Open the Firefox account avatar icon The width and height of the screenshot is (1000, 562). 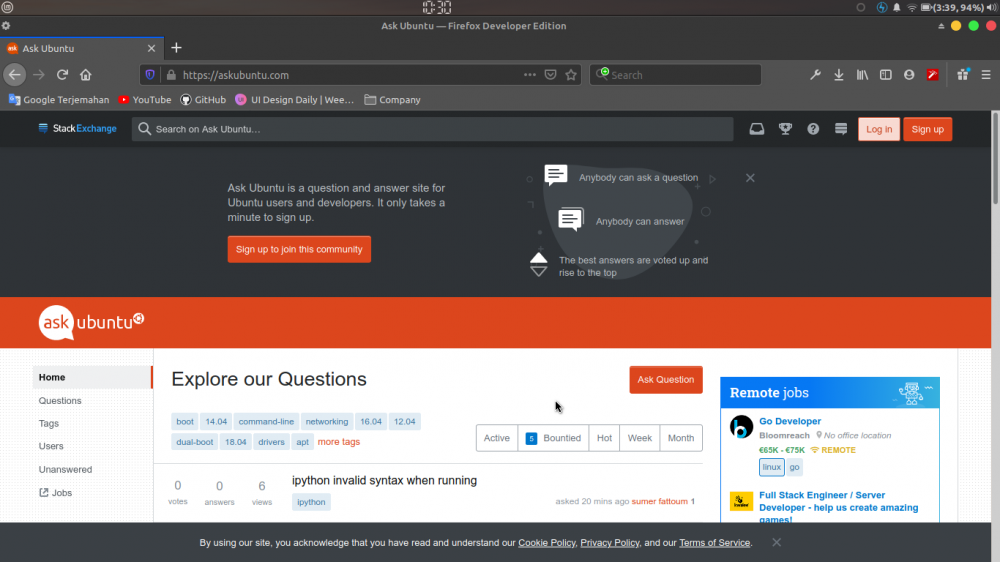pyautogui.click(x=909, y=75)
